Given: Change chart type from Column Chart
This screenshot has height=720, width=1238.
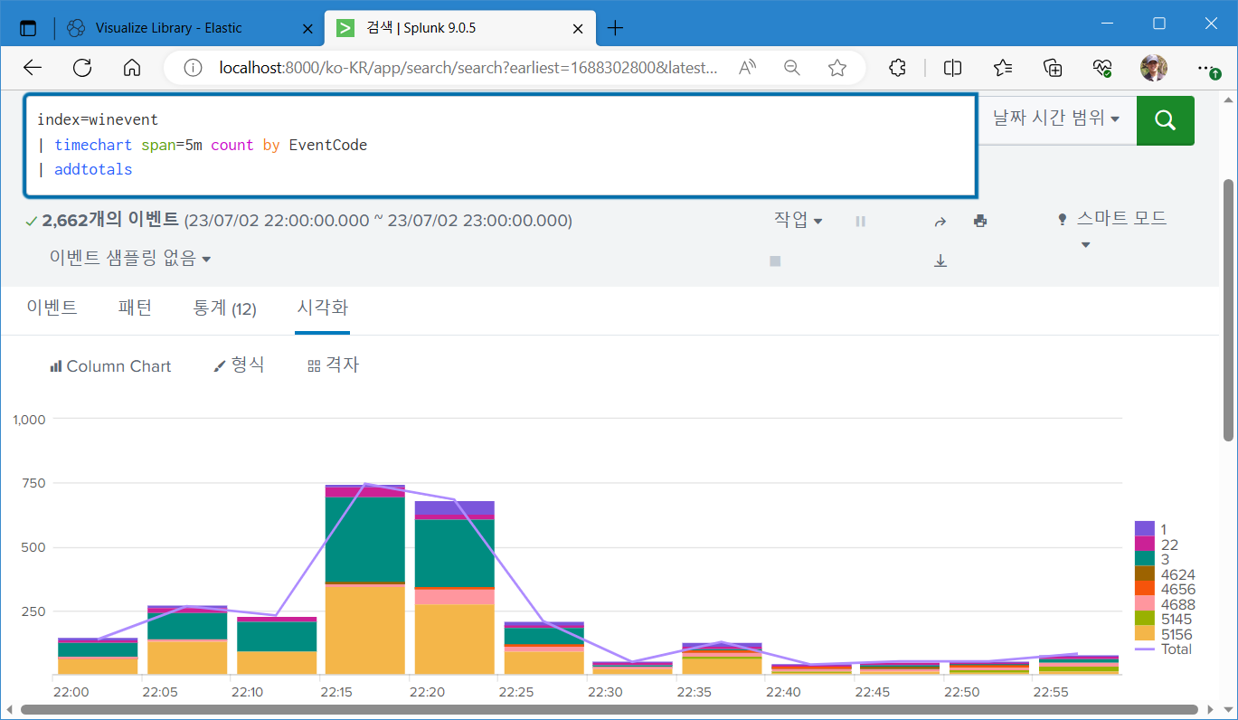Looking at the screenshot, I should (110, 366).
